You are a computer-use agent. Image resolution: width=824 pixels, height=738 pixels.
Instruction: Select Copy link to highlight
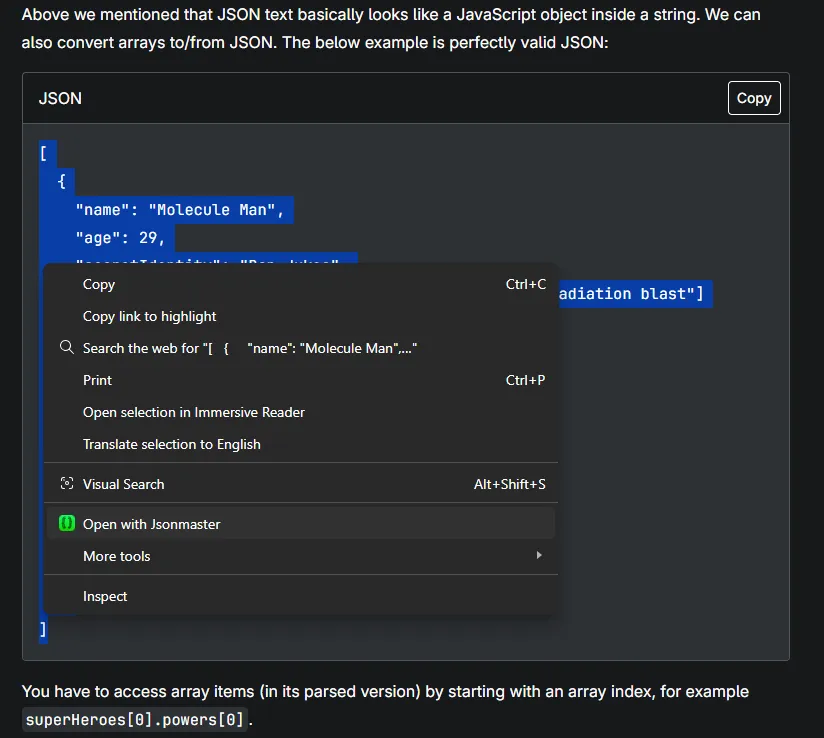[x=149, y=316]
